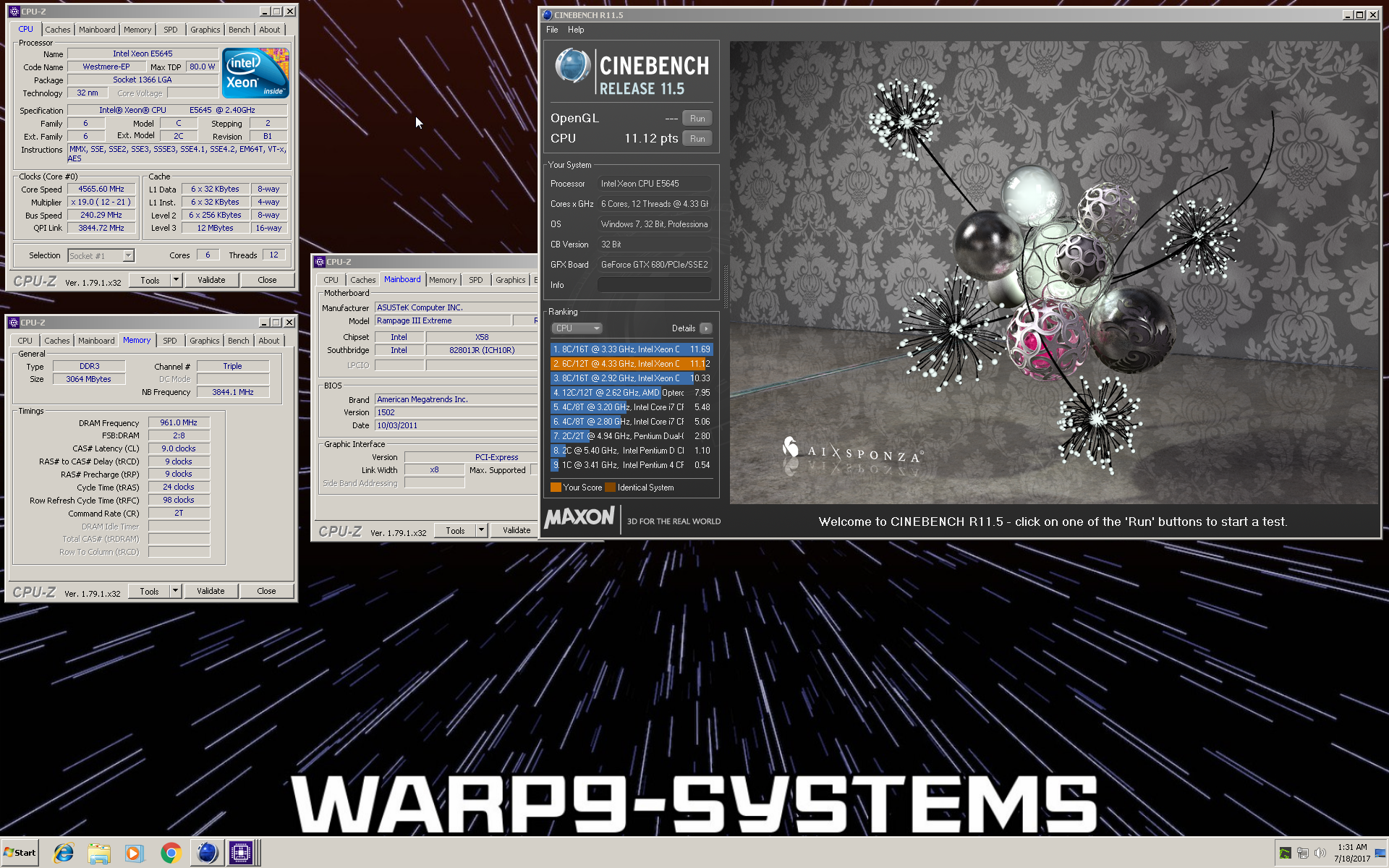Switch to Mainboard tab in top CPU-Z window
Viewport: 1389px width, 868px height.
tap(97, 30)
